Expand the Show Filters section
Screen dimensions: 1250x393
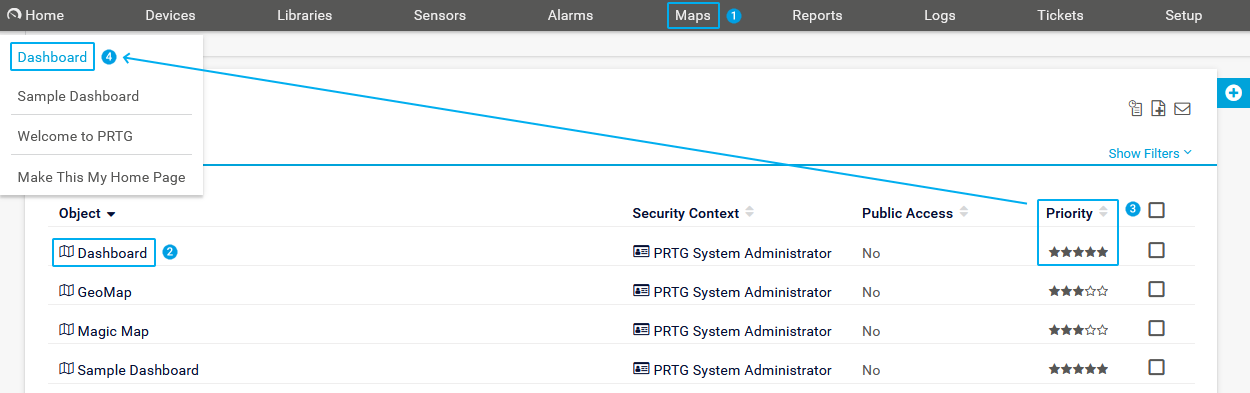coord(1150,153)
